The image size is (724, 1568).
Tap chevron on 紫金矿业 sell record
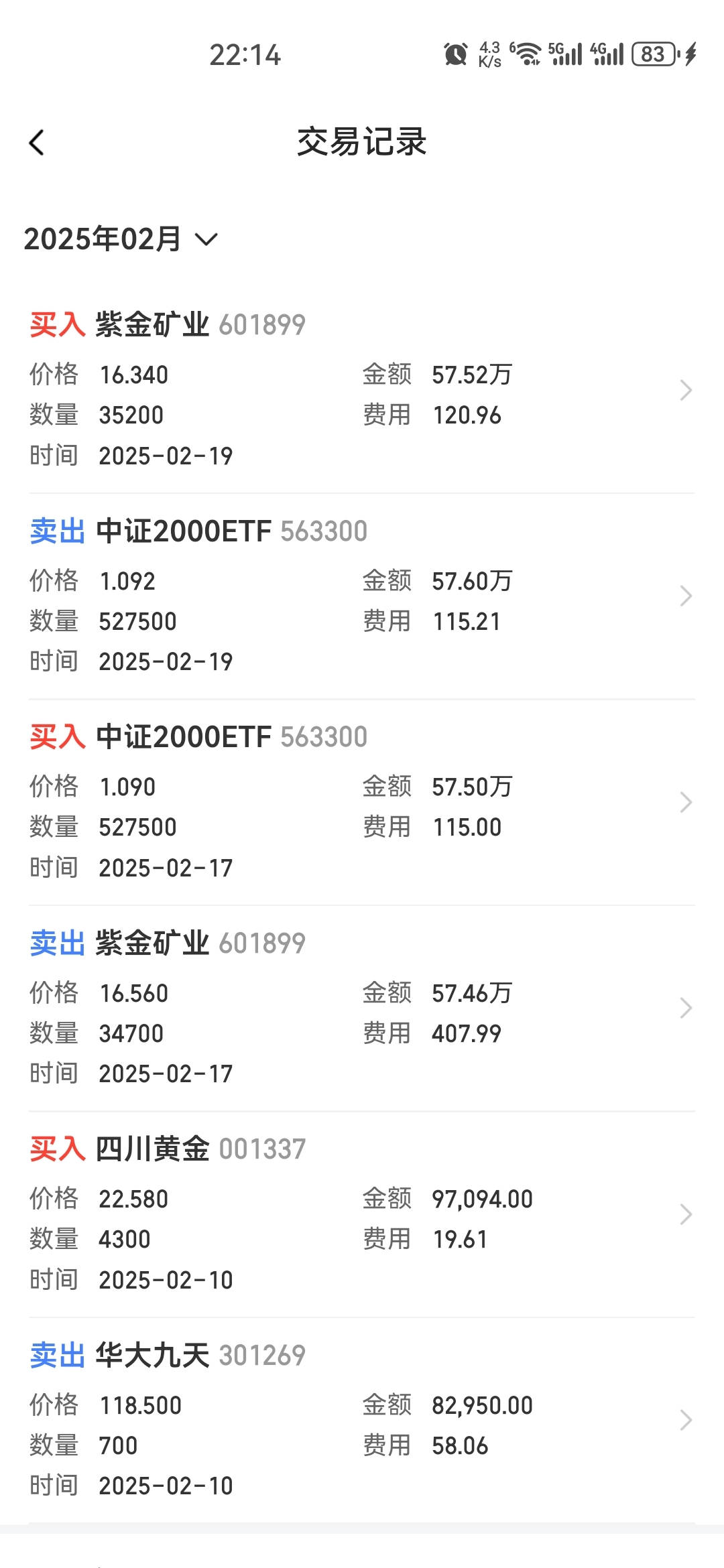pos(685,1008)
